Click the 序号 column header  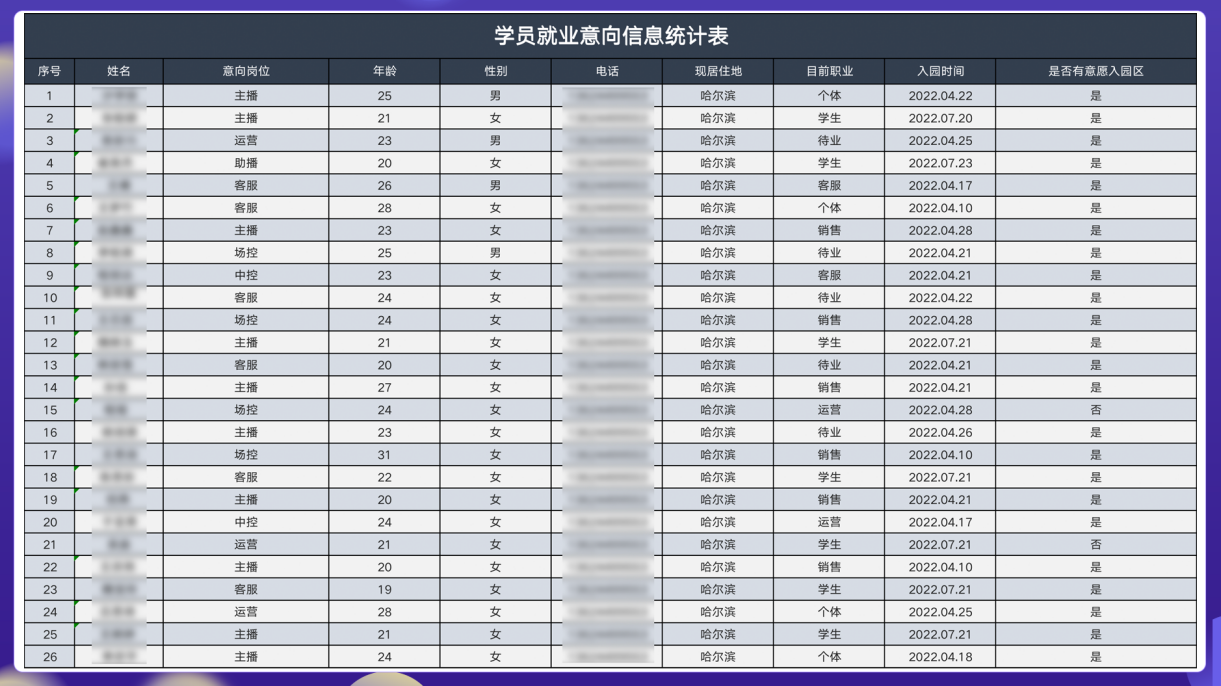[x=49, y=71]
